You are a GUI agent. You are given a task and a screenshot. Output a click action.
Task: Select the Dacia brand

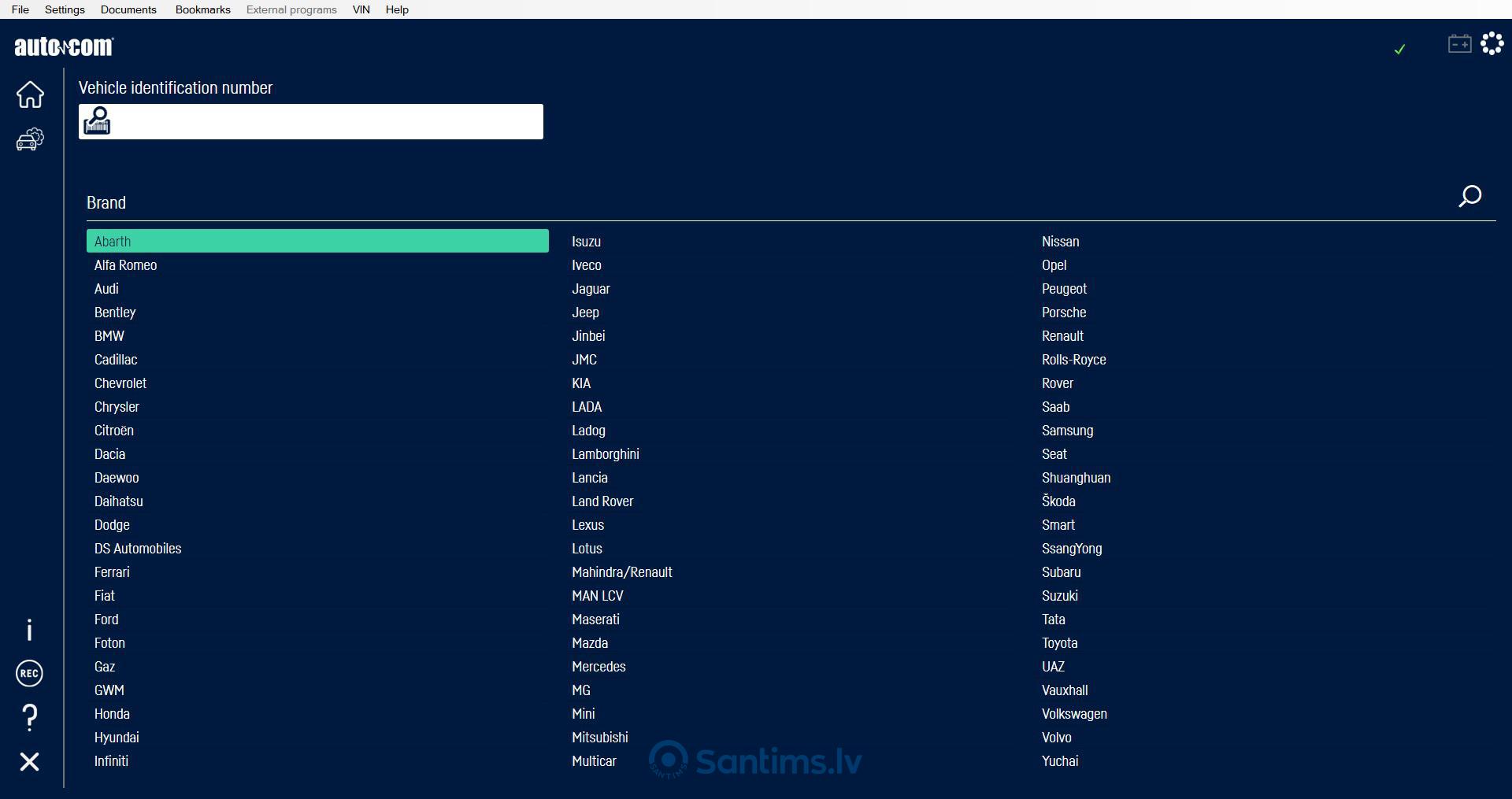pyautogui.click(x=109, y=454)
